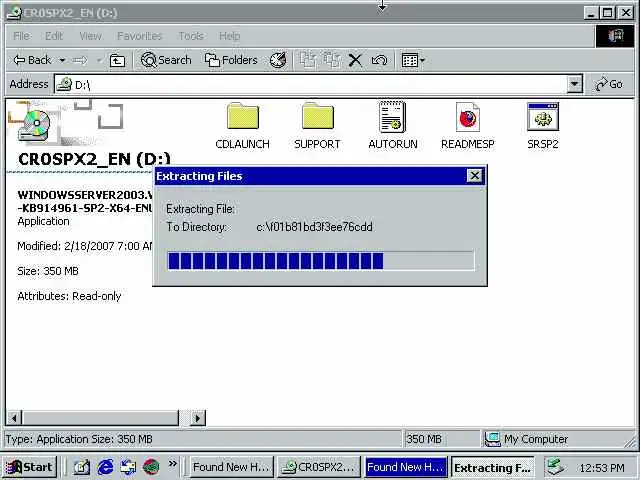Screen dimensions: 640x480
Task: Open the Favorites menu
Action: (x=140, y=36)
